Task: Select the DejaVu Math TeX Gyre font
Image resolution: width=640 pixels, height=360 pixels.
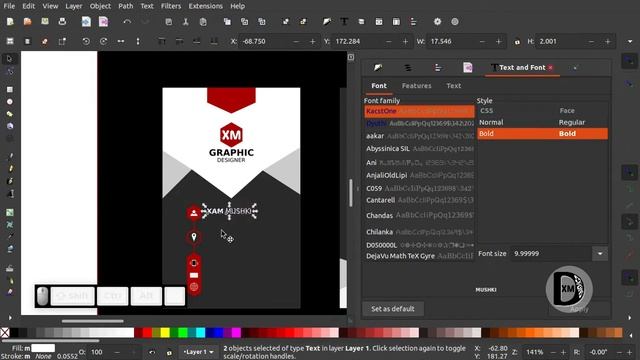Action: point(419,256)
